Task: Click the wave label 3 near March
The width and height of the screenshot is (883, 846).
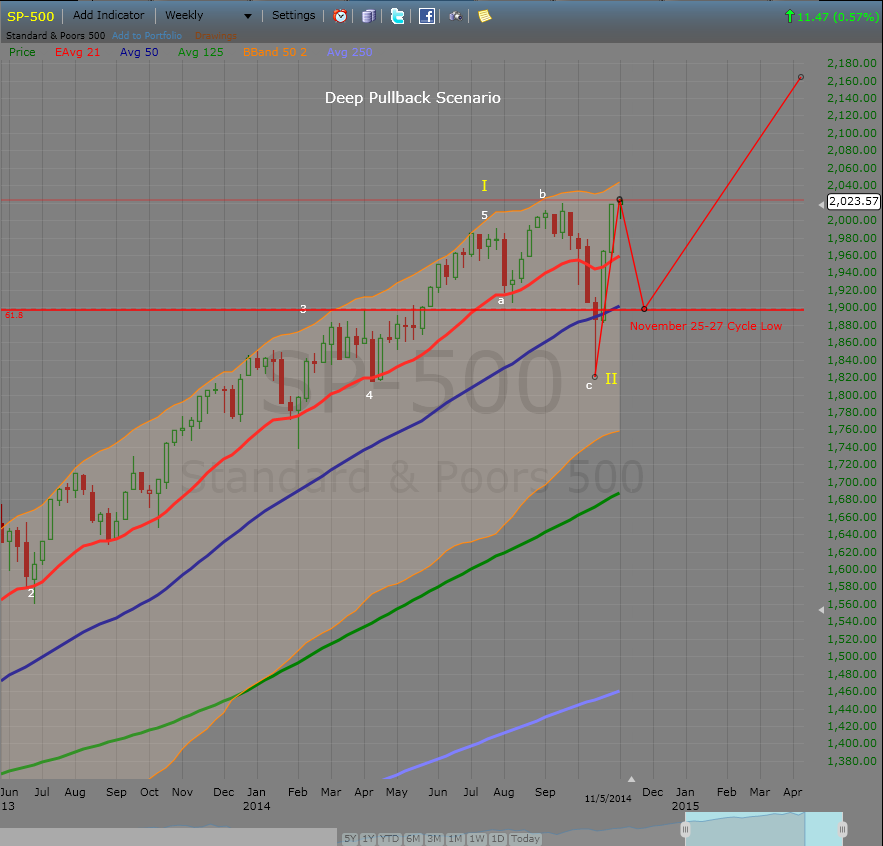Action: 303,308
